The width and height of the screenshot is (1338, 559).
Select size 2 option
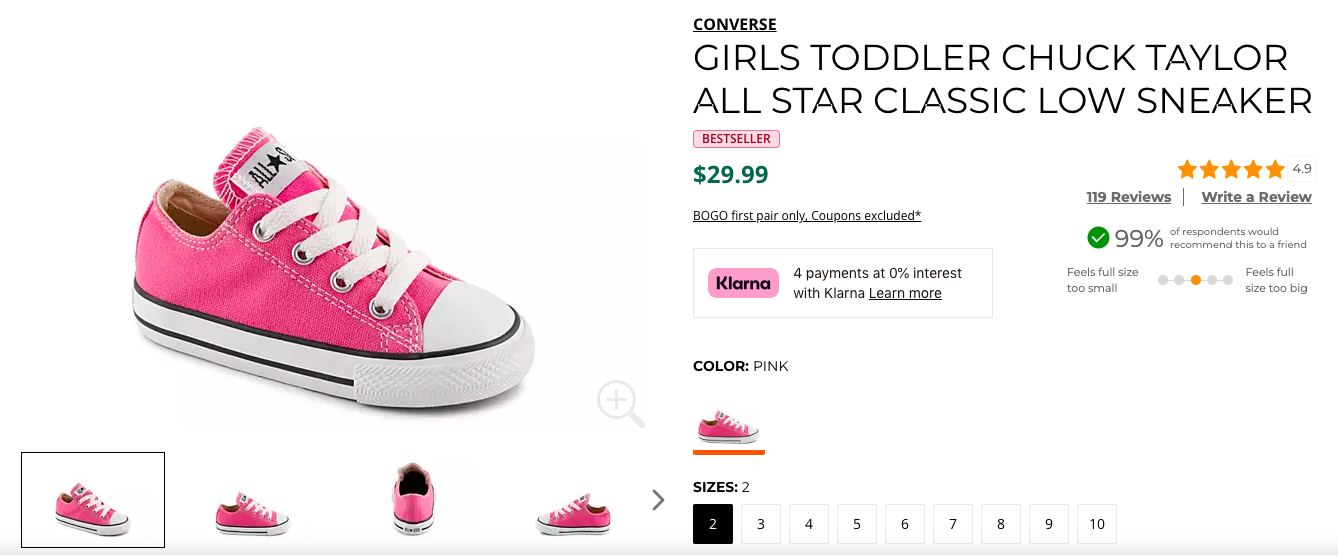(713, 524)
